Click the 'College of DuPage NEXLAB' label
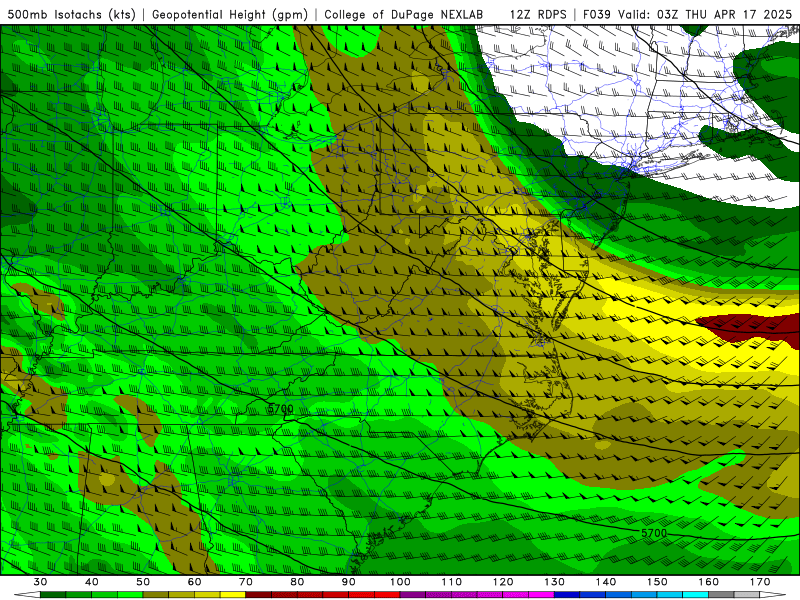The height and width of the screenshot is (600, 800). tap(403, 14)
